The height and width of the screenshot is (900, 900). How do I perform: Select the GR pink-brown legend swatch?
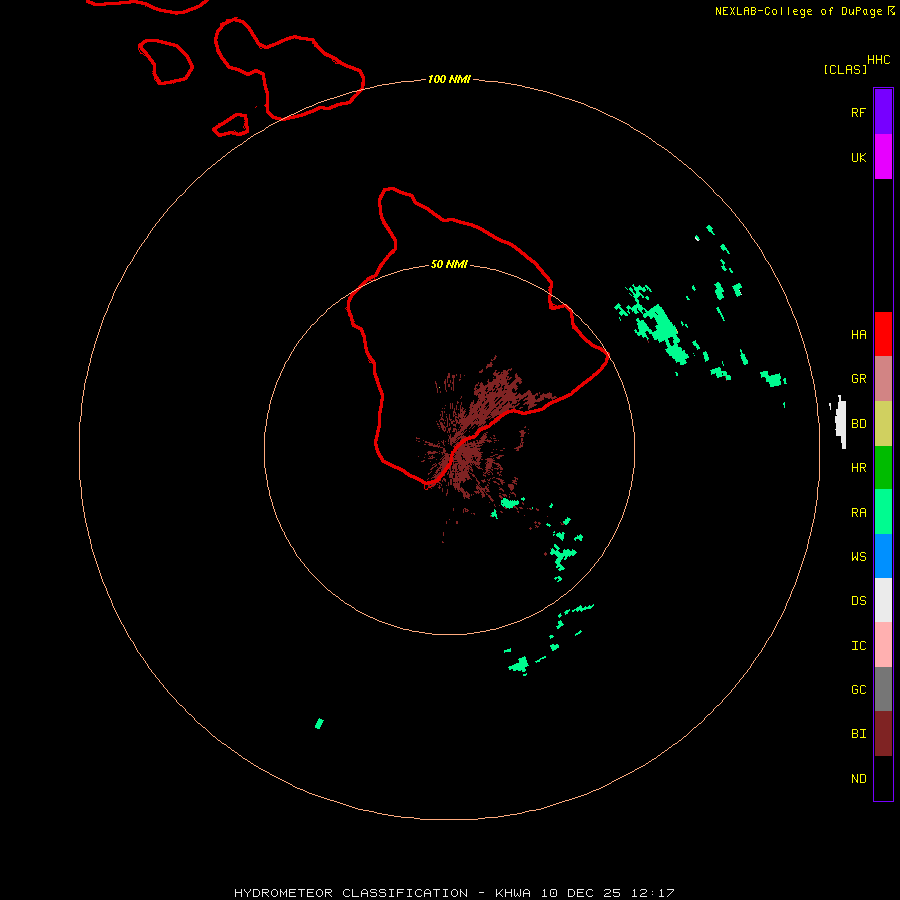(883, 379)
